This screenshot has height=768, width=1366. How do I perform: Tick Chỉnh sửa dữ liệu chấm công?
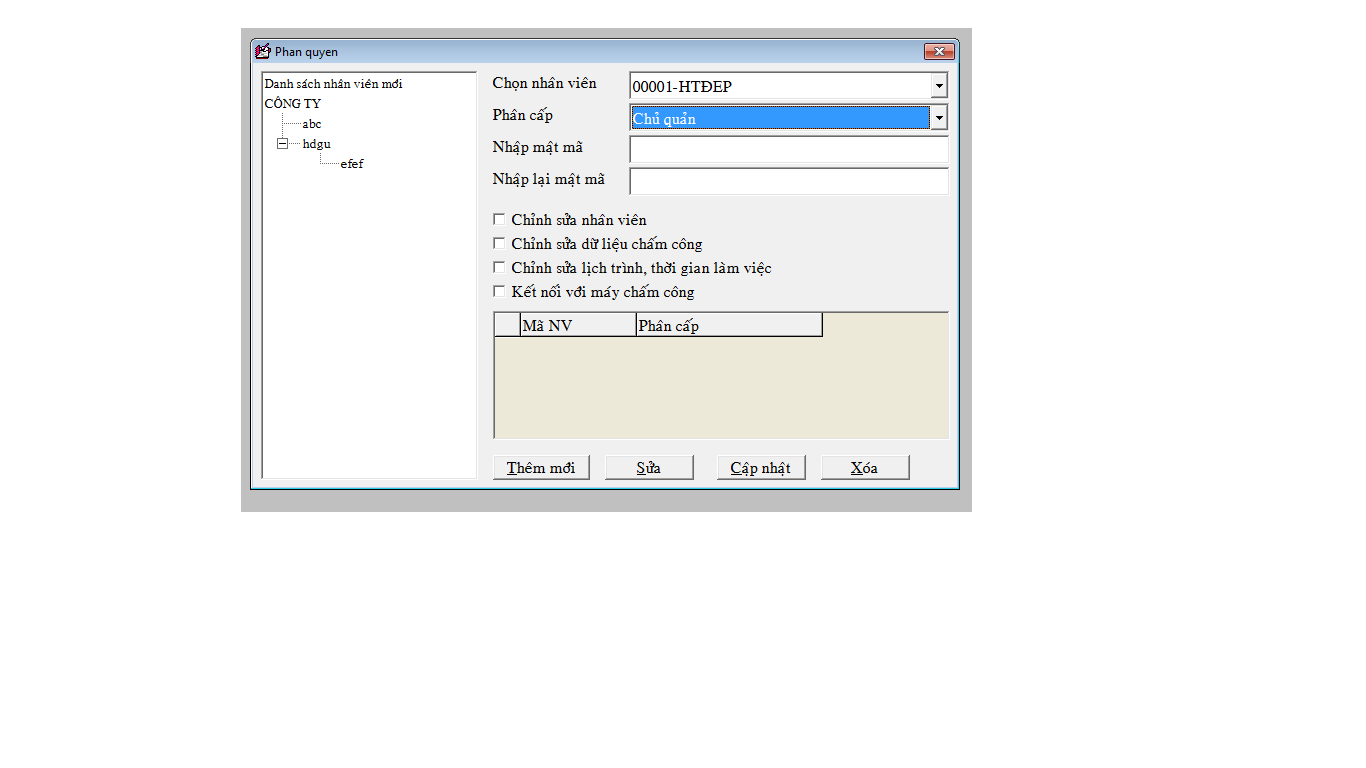(x=500, y=243)
